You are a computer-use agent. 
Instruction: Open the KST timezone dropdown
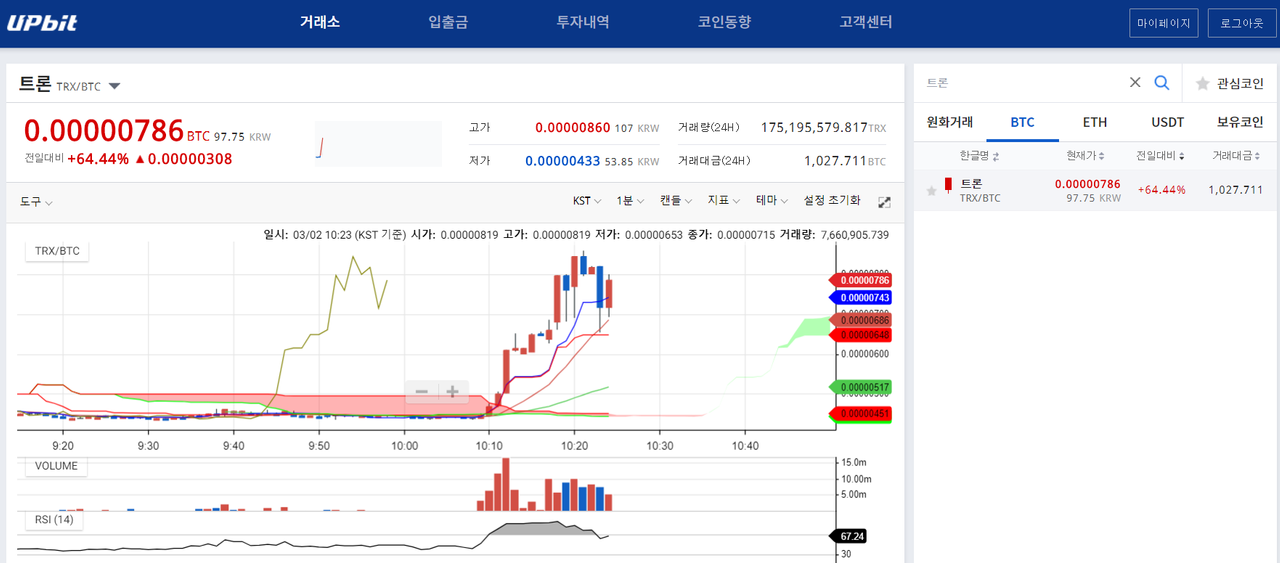click(587, 201)
